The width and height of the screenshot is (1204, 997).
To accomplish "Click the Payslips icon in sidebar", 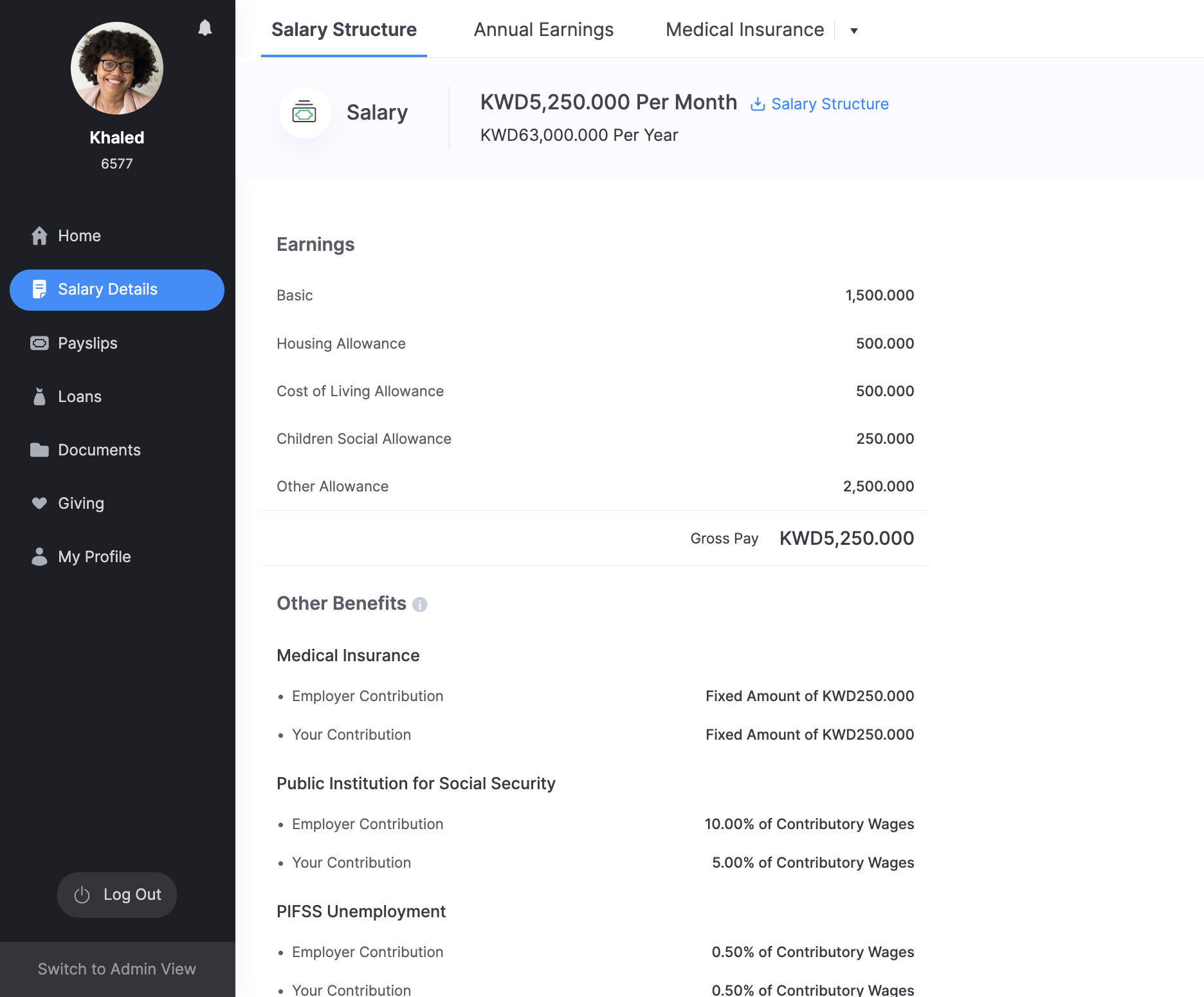I will pyautogui.click(x=39, y=343).
